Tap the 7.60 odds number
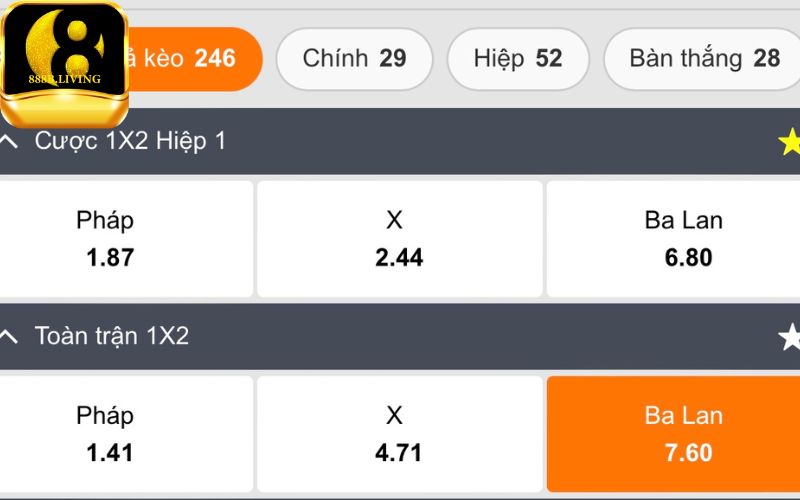The image size is (800, 500). [x=688, y=452]
